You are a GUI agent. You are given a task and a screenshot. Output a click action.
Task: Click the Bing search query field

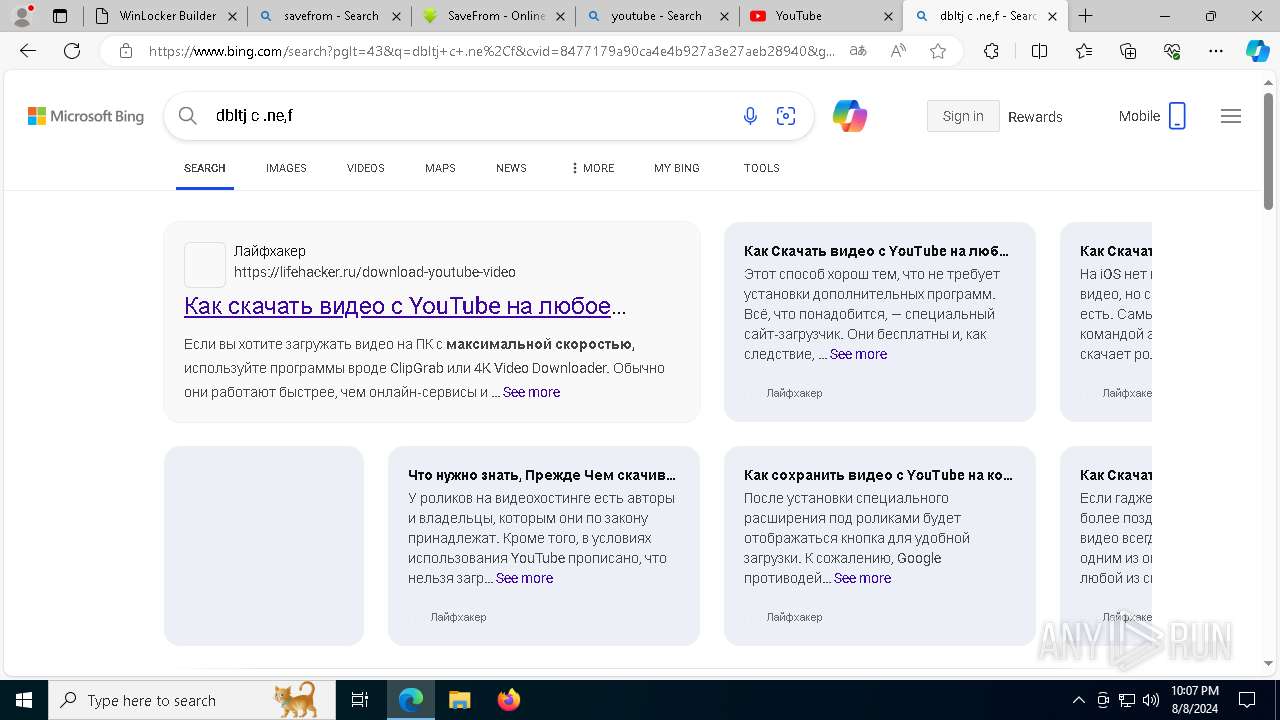click(470, 116)
